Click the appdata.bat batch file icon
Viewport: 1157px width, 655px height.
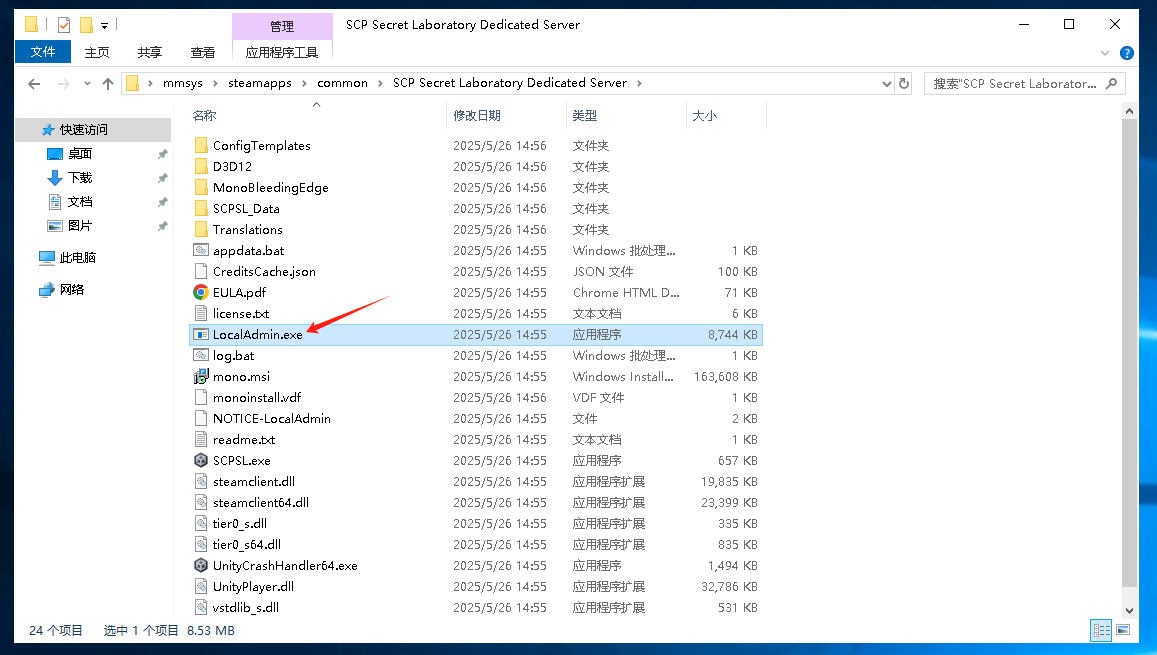pos(201,250)
